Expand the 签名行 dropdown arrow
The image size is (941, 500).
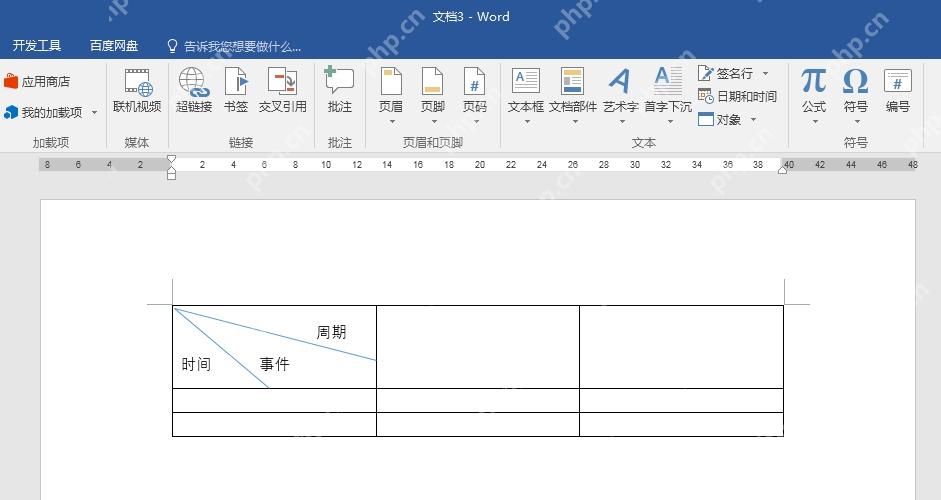click(765, 73)
